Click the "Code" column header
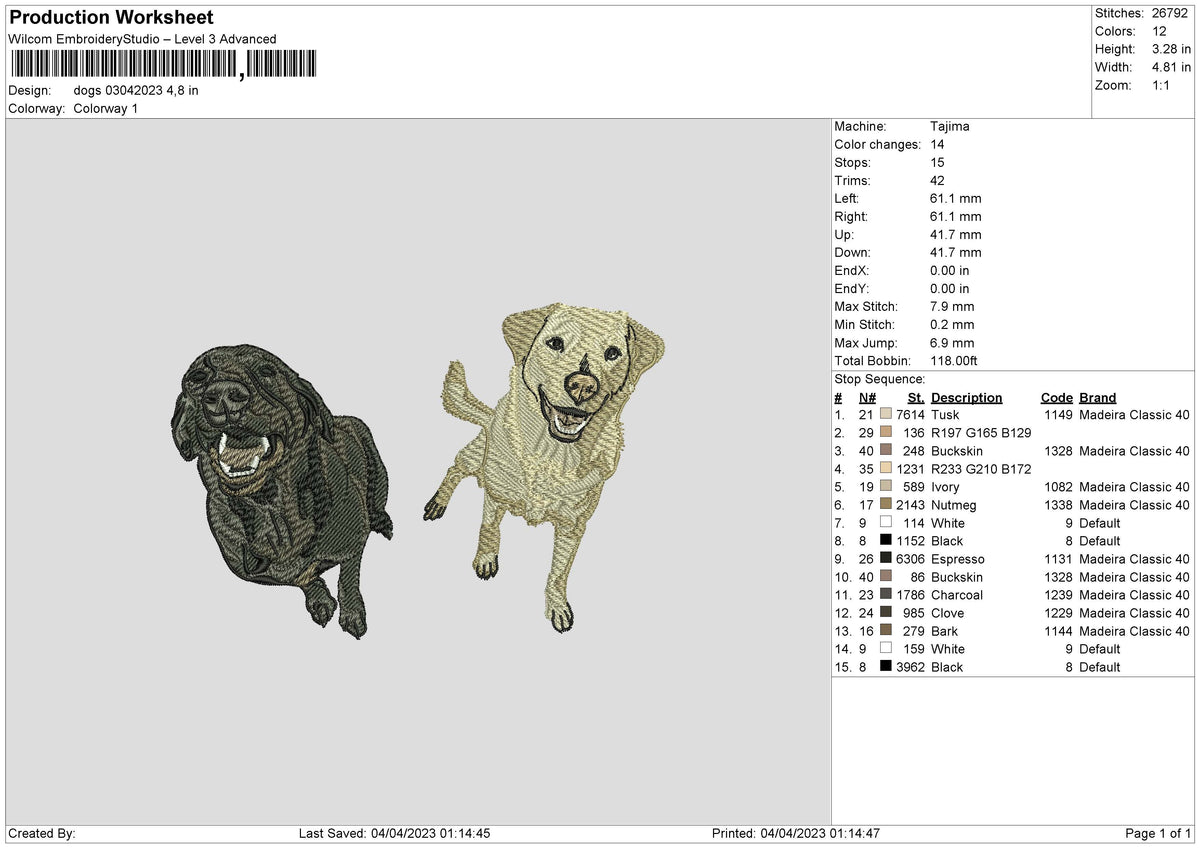 1057,397
